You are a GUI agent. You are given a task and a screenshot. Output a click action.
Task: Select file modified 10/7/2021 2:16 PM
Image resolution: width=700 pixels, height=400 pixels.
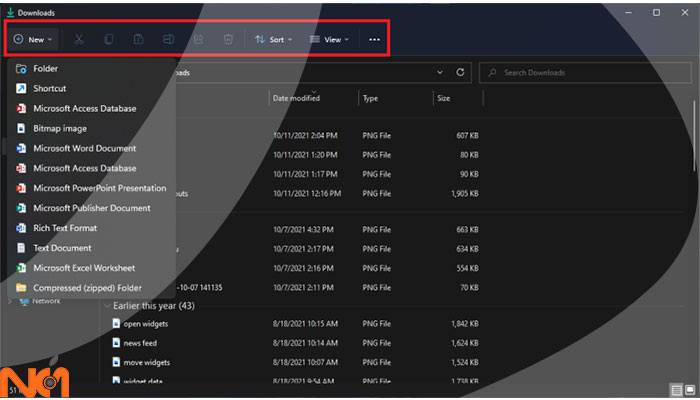pyautogui.click(x=303, y=268)
